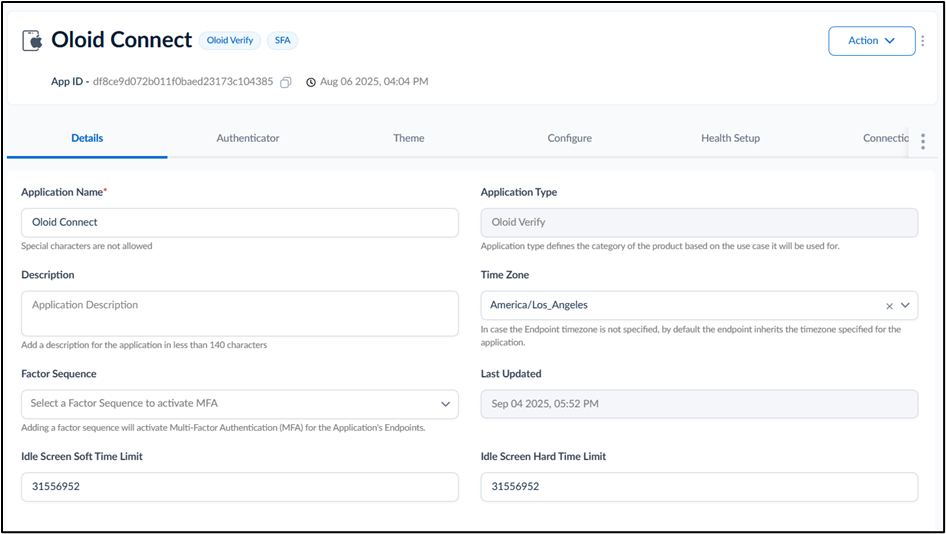Image resolution: width=946 pixels, height=534 pixels.
Task: Click the Oloid Connect page title
Action: pyautogui.click(x=122, y=40)
